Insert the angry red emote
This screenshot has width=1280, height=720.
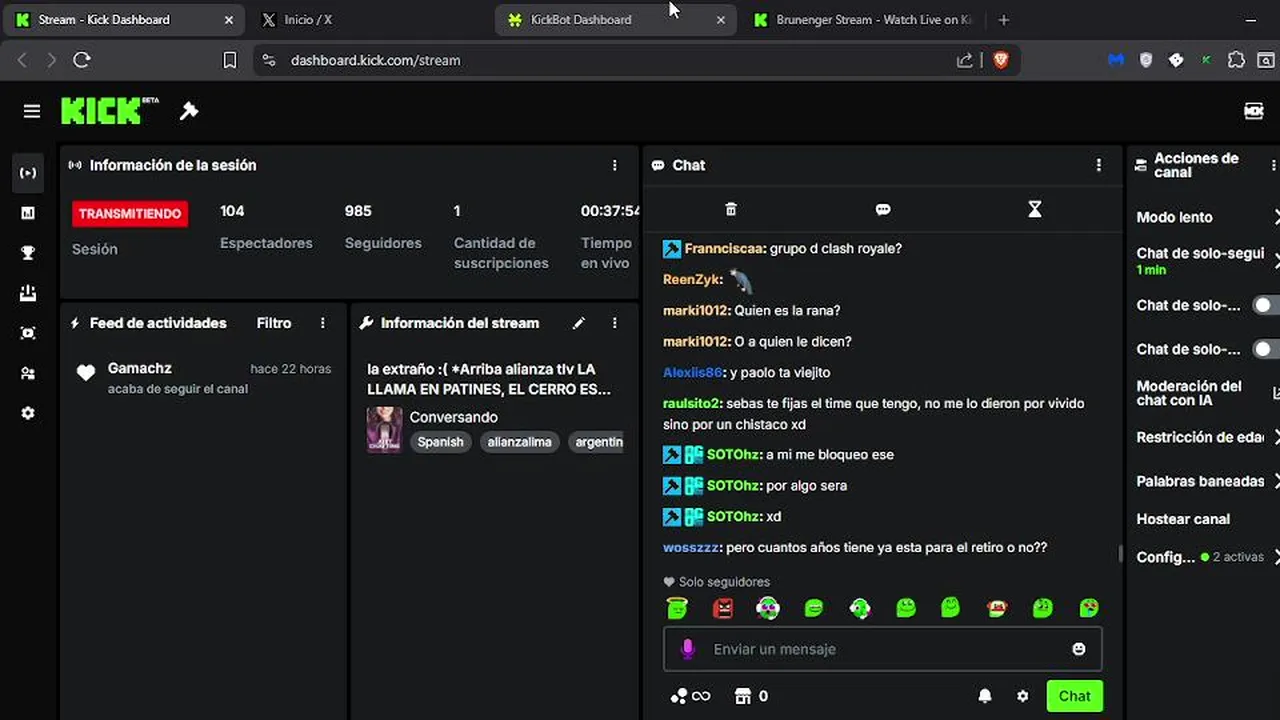[723, 607]
